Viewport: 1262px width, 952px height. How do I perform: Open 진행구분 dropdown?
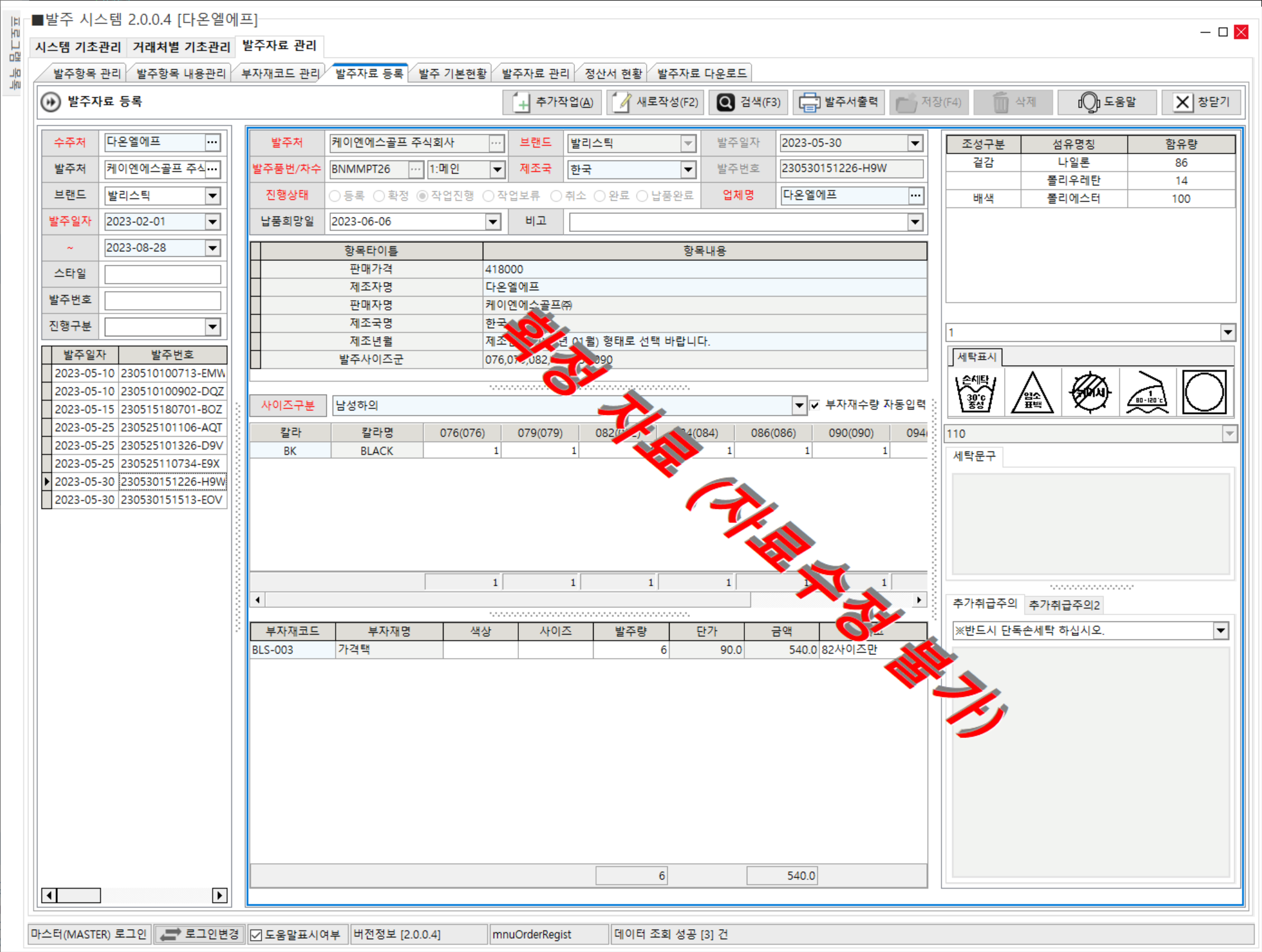tap(212, 327)
